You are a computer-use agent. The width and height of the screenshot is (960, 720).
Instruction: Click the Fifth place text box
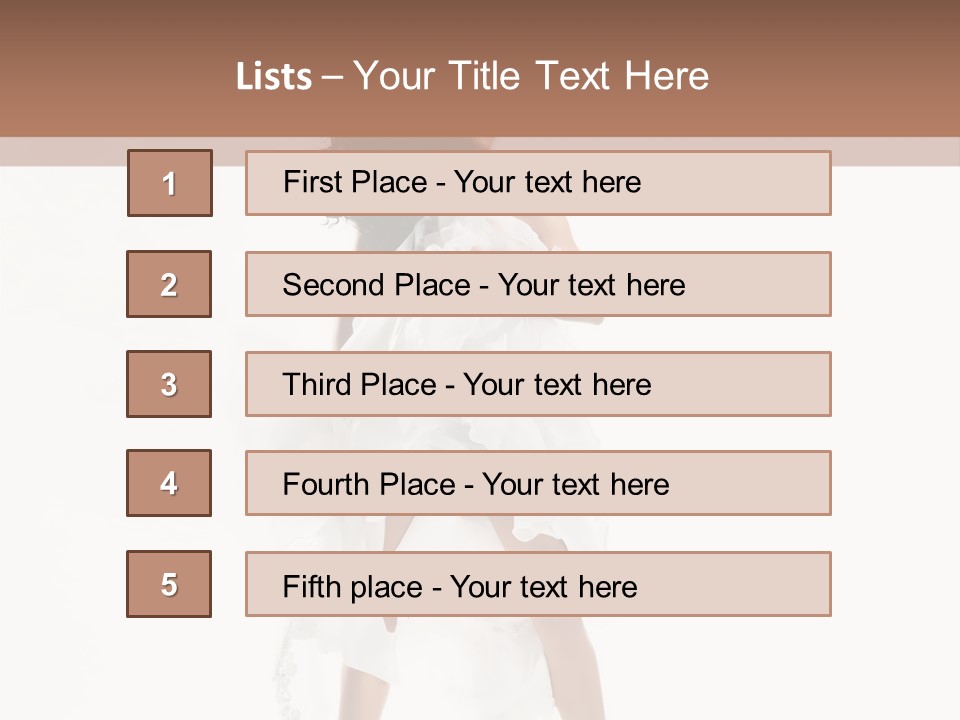tap(538, 584)
